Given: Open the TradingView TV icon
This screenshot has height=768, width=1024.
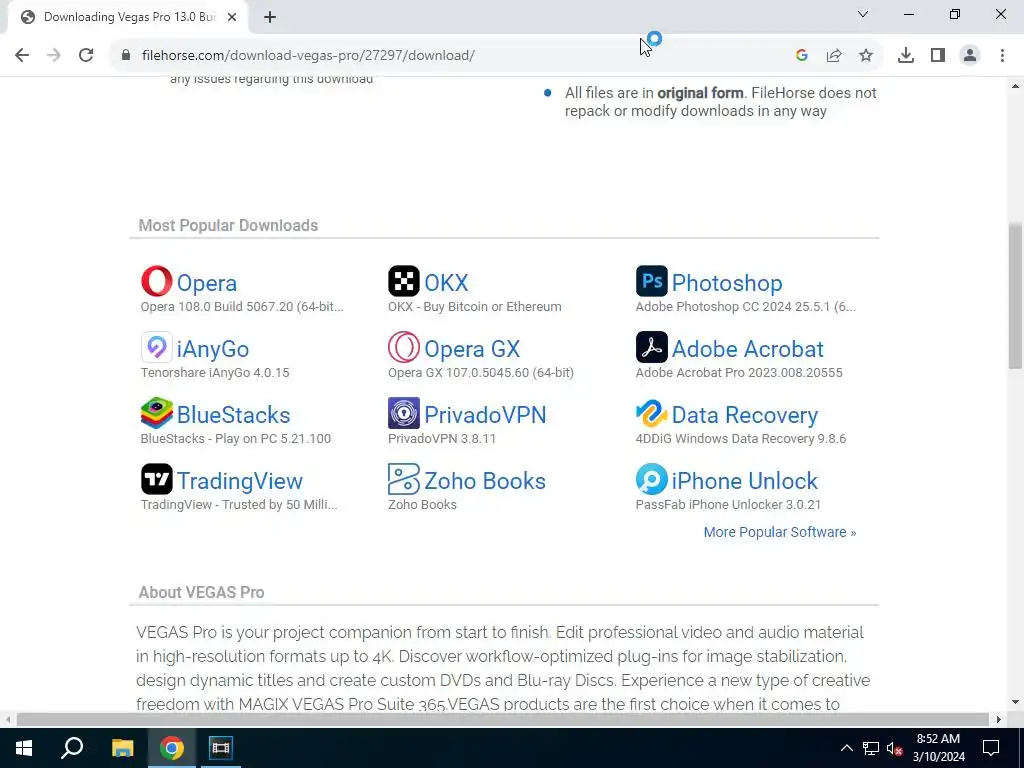Looking at the screenshot, I should (157, 479).
